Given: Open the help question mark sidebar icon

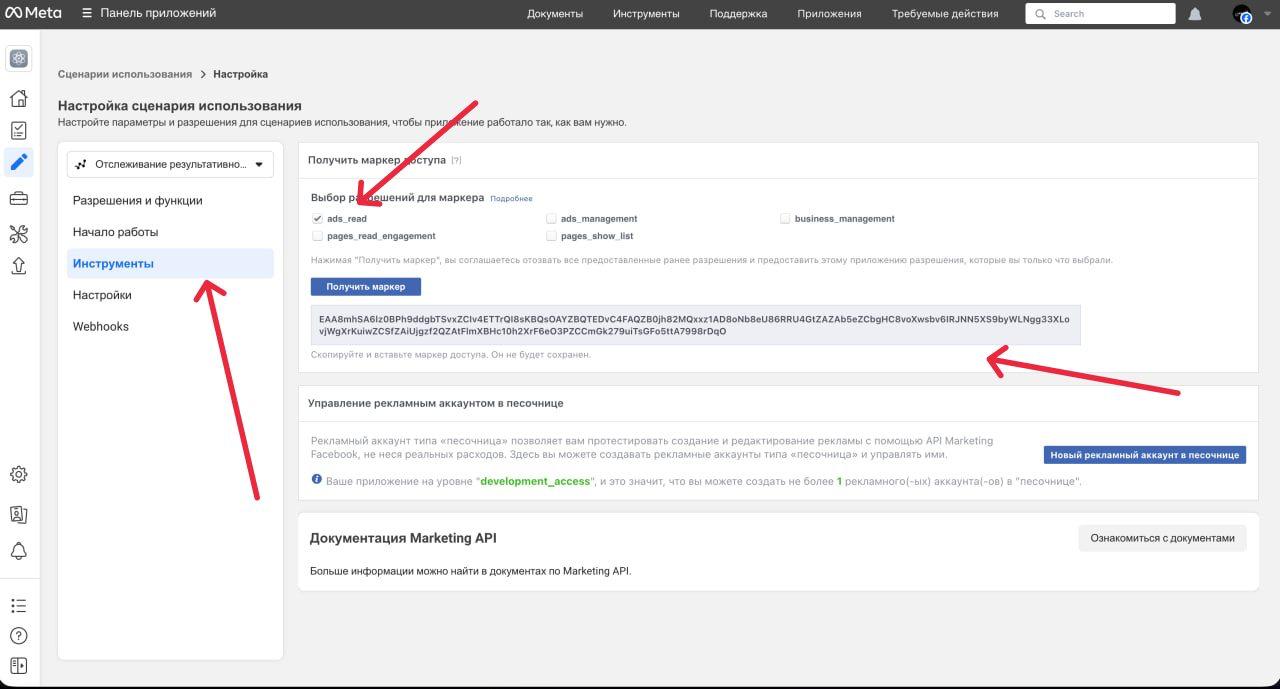Looking at the screenshot, I should pyautogui.click(x=18, y=636).
